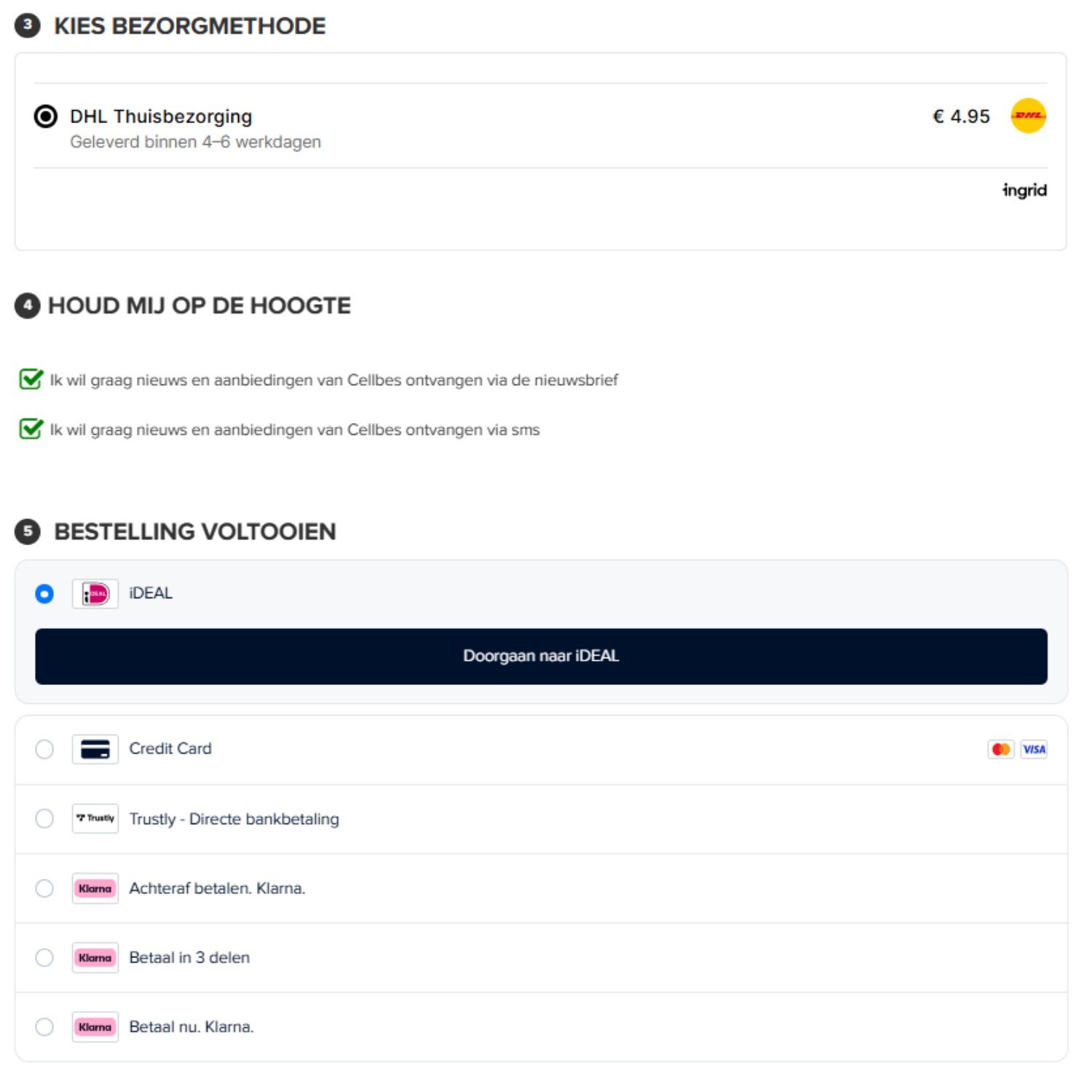Click the Klarna logo beside Achteraf betalen

pos(95,888)
